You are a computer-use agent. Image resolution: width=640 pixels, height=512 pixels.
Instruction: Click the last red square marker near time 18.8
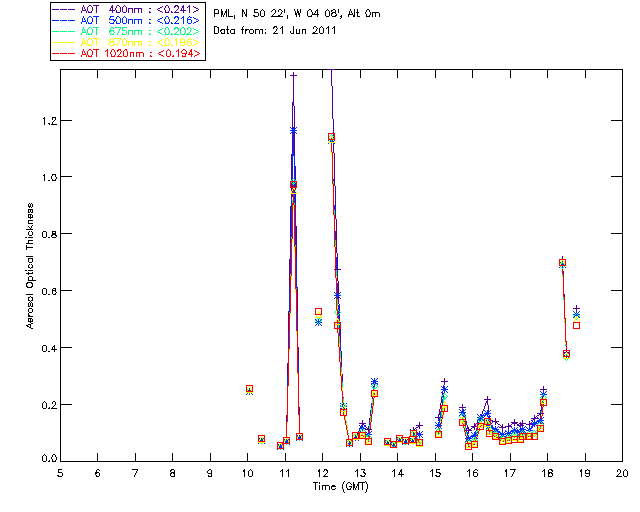[x=576, y=325]
